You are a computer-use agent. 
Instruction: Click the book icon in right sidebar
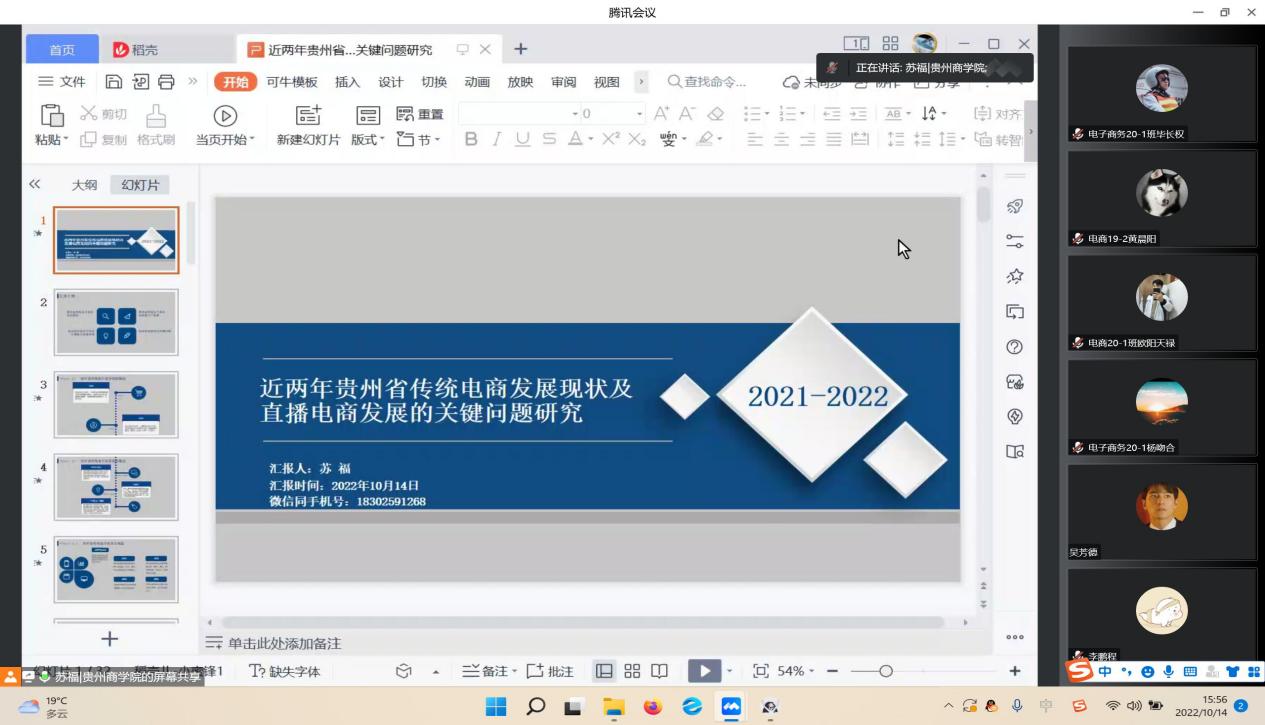coord(1014,451)
